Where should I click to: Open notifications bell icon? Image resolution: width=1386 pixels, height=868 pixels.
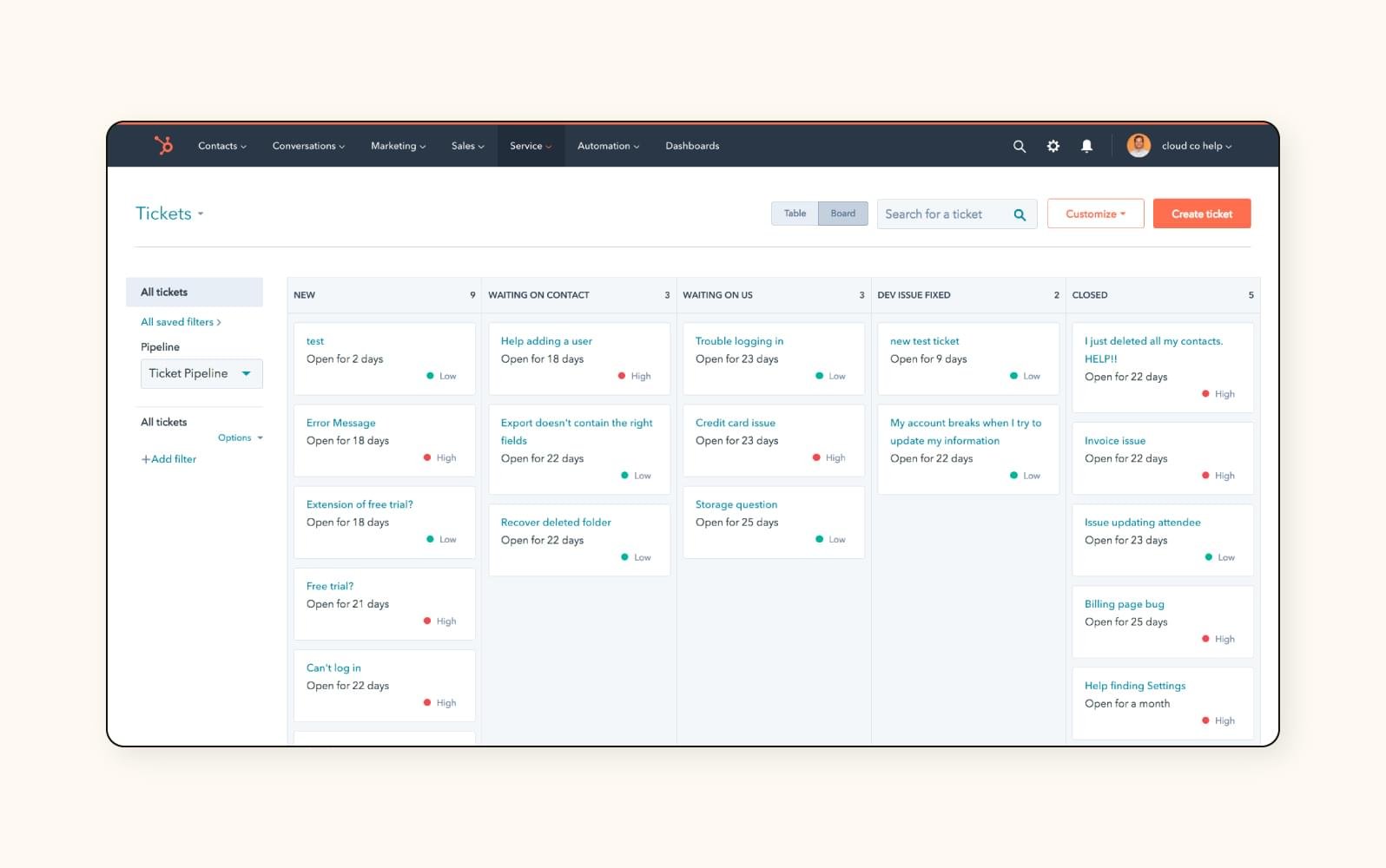click(1086, 146)
